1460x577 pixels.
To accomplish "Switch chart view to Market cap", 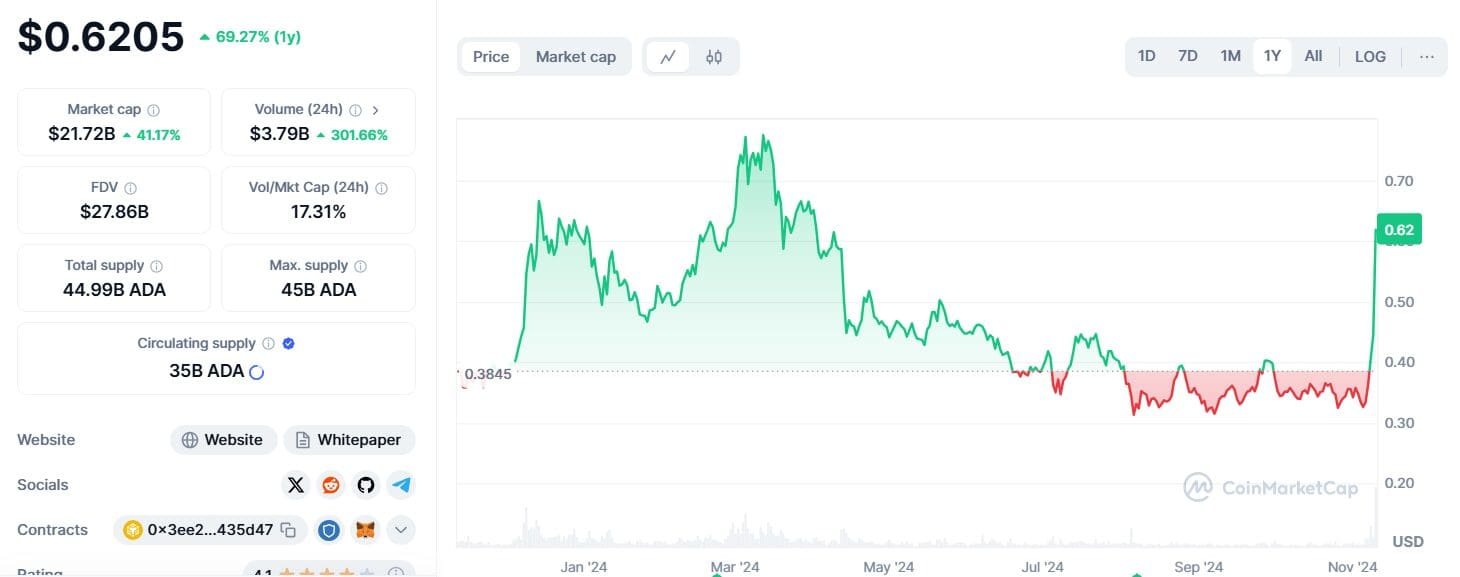I will [576, 56].
